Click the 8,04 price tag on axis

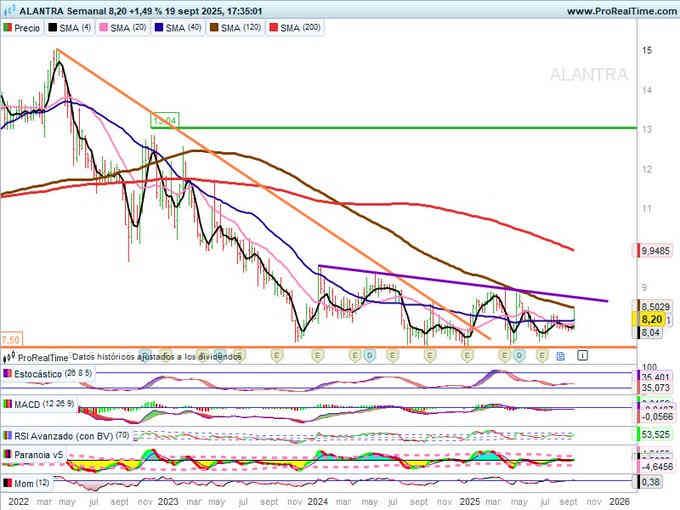650,333
